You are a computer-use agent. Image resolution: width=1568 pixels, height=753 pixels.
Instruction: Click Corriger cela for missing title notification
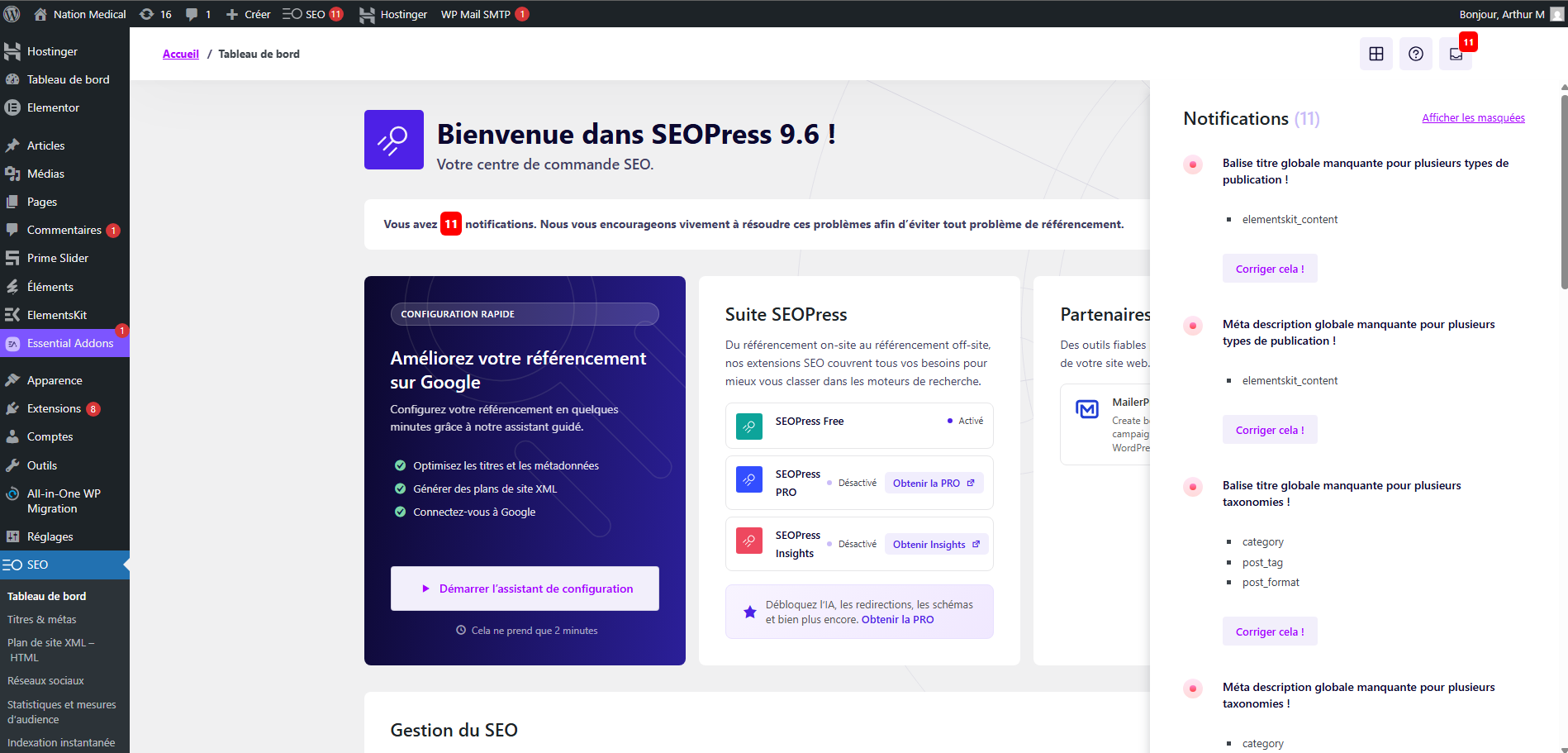coord(1269,268)
